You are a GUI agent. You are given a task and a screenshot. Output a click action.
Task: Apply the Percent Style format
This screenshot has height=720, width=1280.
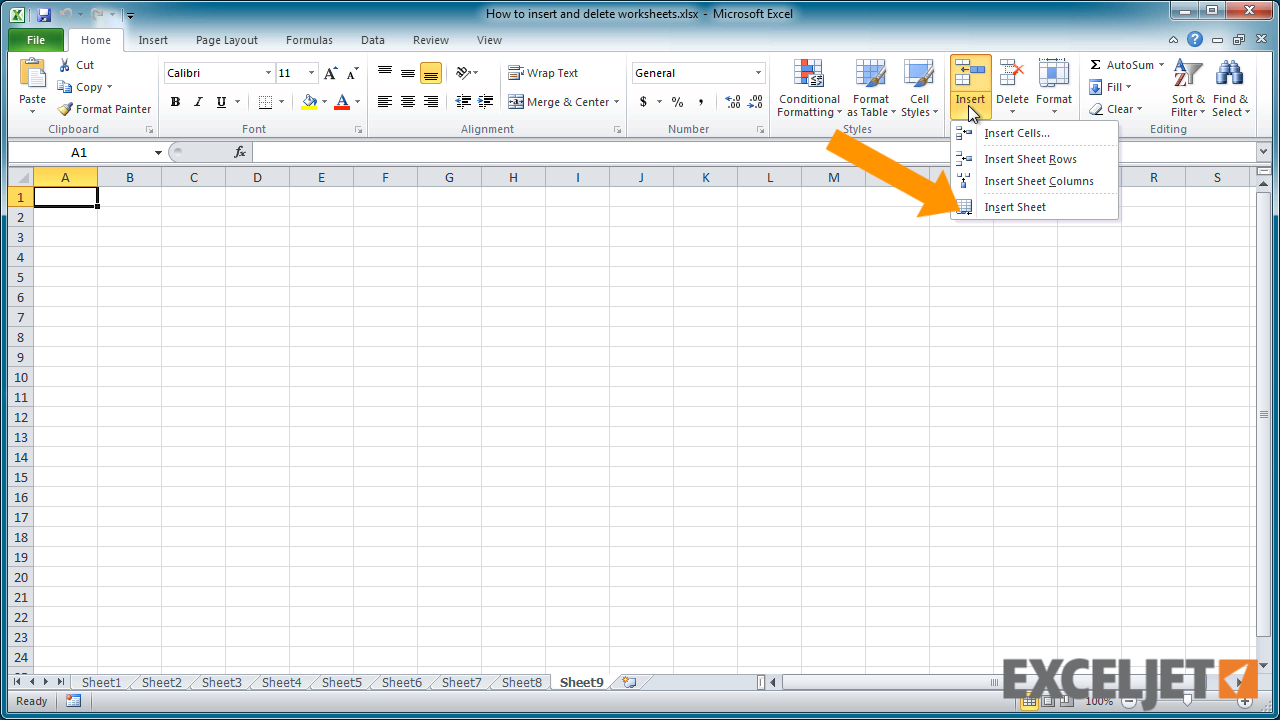(677, 102)
